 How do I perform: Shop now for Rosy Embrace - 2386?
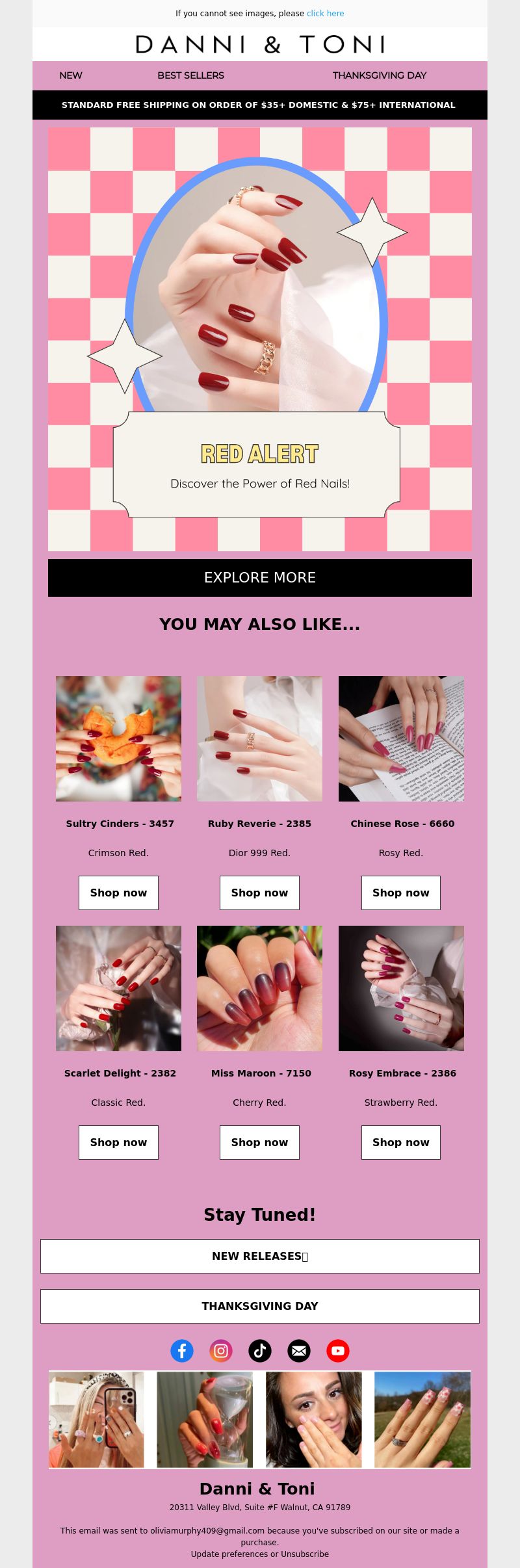click(401, 1142)
